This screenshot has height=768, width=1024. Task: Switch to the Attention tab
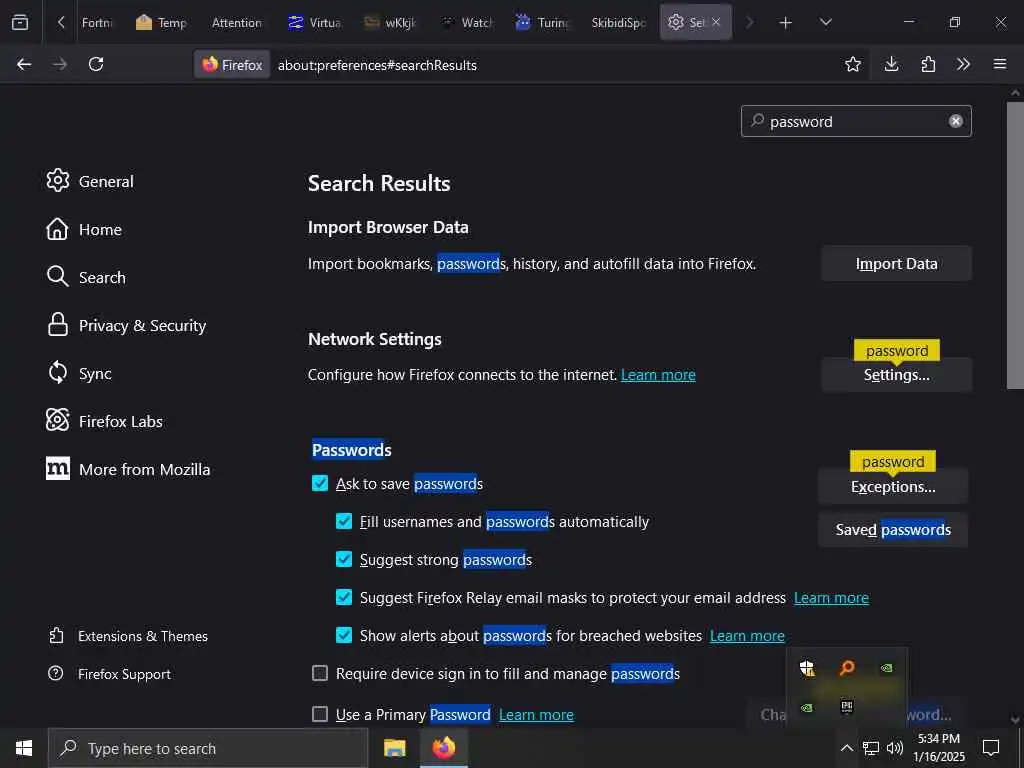(236, 23)
